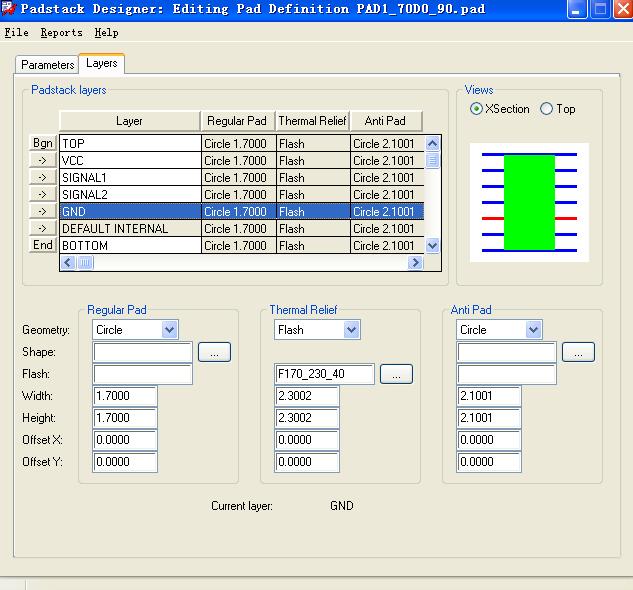633x590 pixels.
Task: Open the File menu
Action: pos(17,32)
